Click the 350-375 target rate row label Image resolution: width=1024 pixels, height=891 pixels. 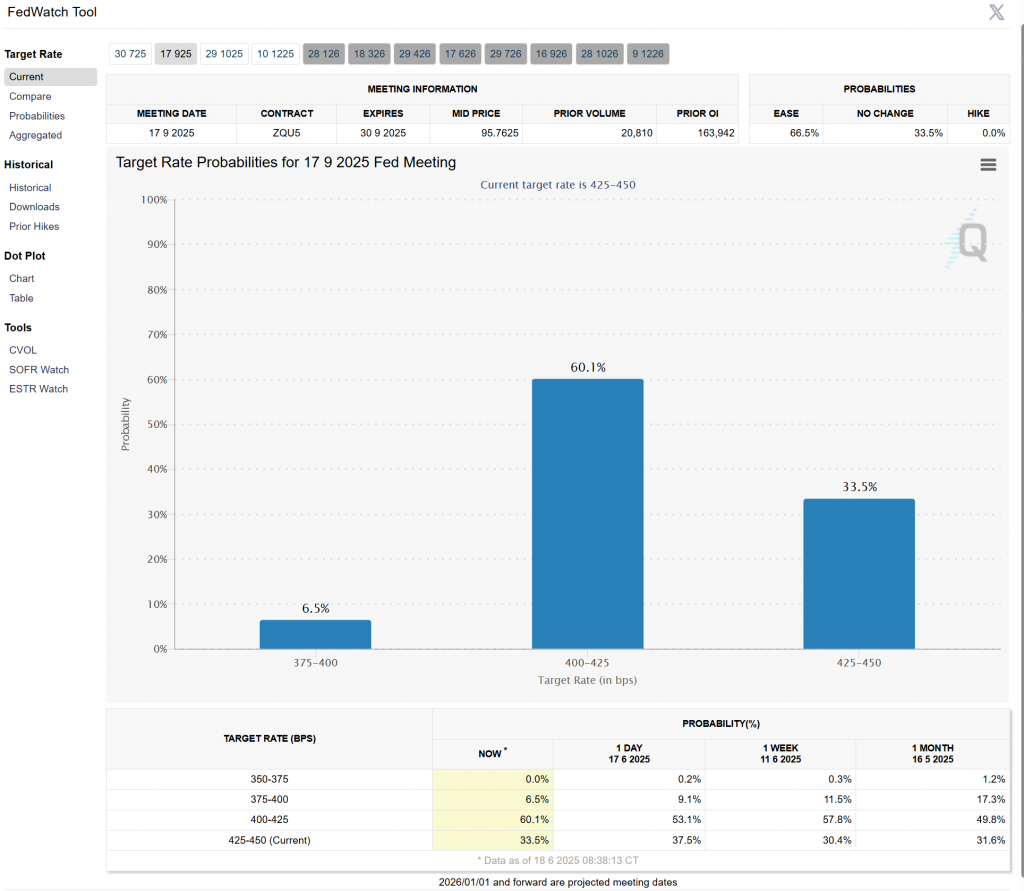click(x=269, y=779)
